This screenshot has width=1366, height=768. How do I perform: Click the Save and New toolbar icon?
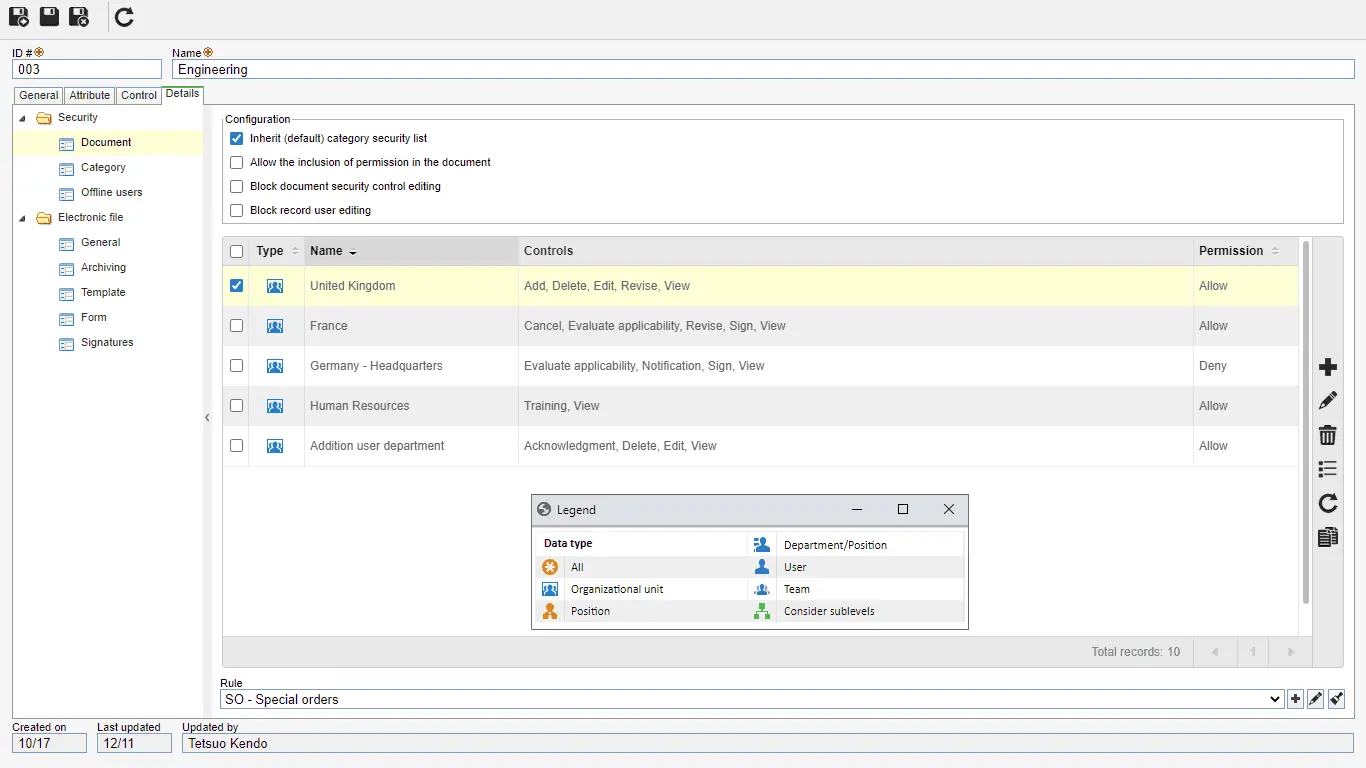19,17
